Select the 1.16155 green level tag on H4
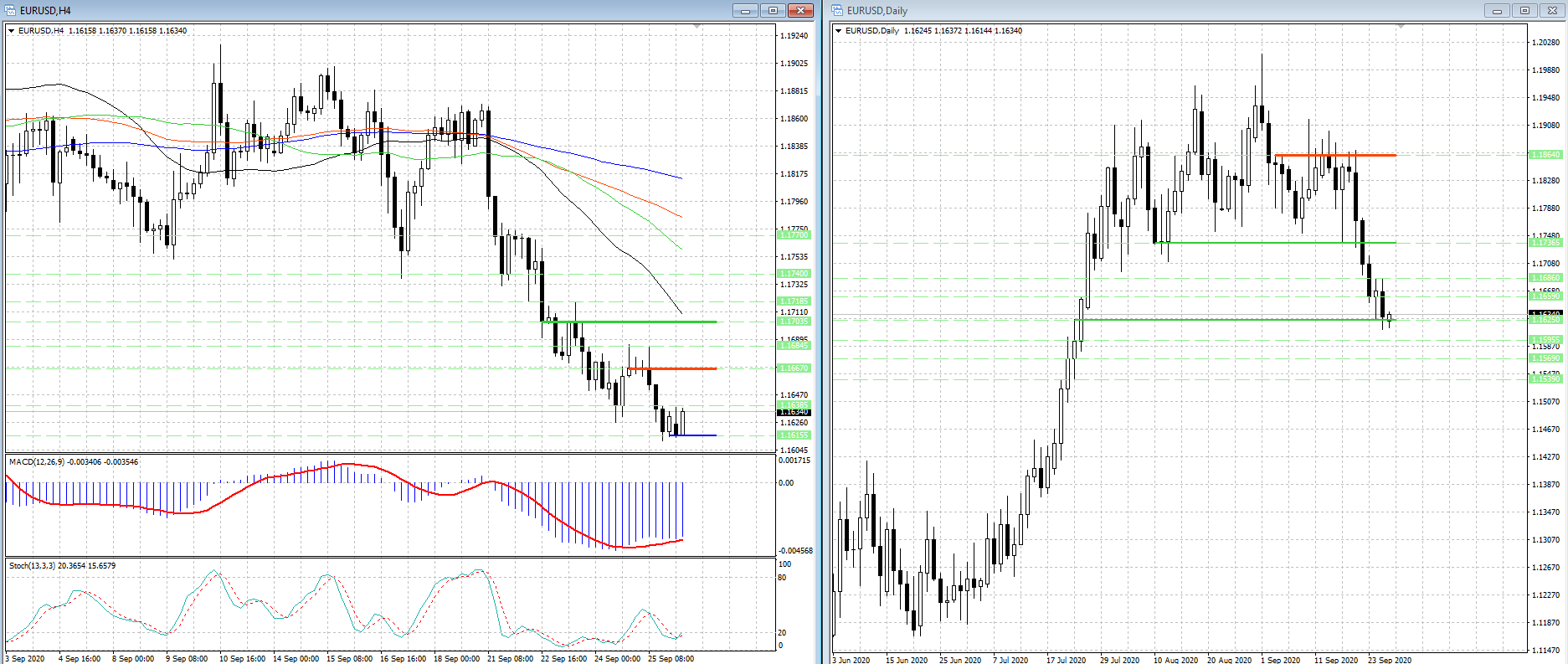Image resolution: width=1568 pixels, height=664 pixels. (x=794, y=435)
